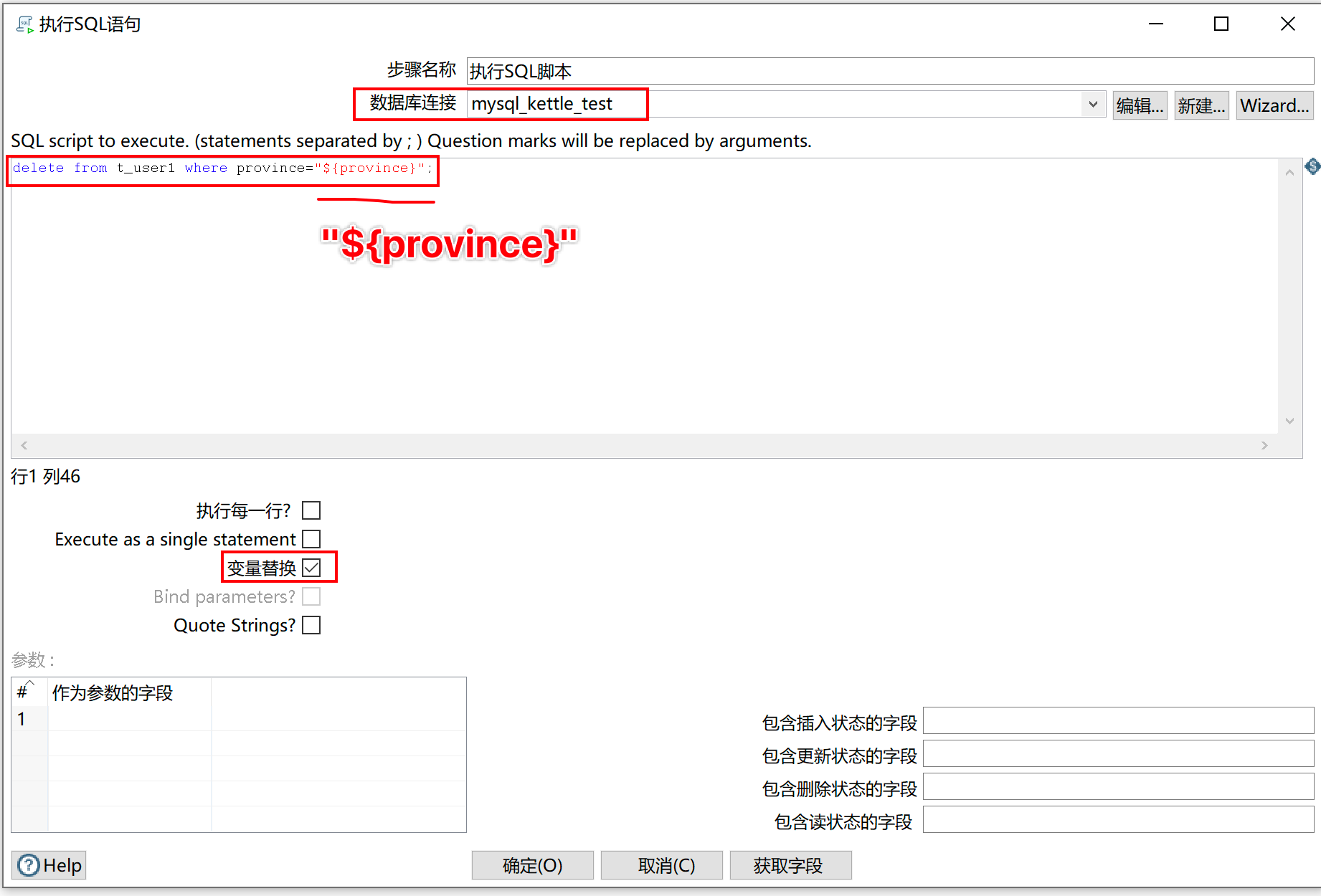Focus the 包含读状态的字段 input
This screenshot has height=896, width=1321.
pos(1118,819)
